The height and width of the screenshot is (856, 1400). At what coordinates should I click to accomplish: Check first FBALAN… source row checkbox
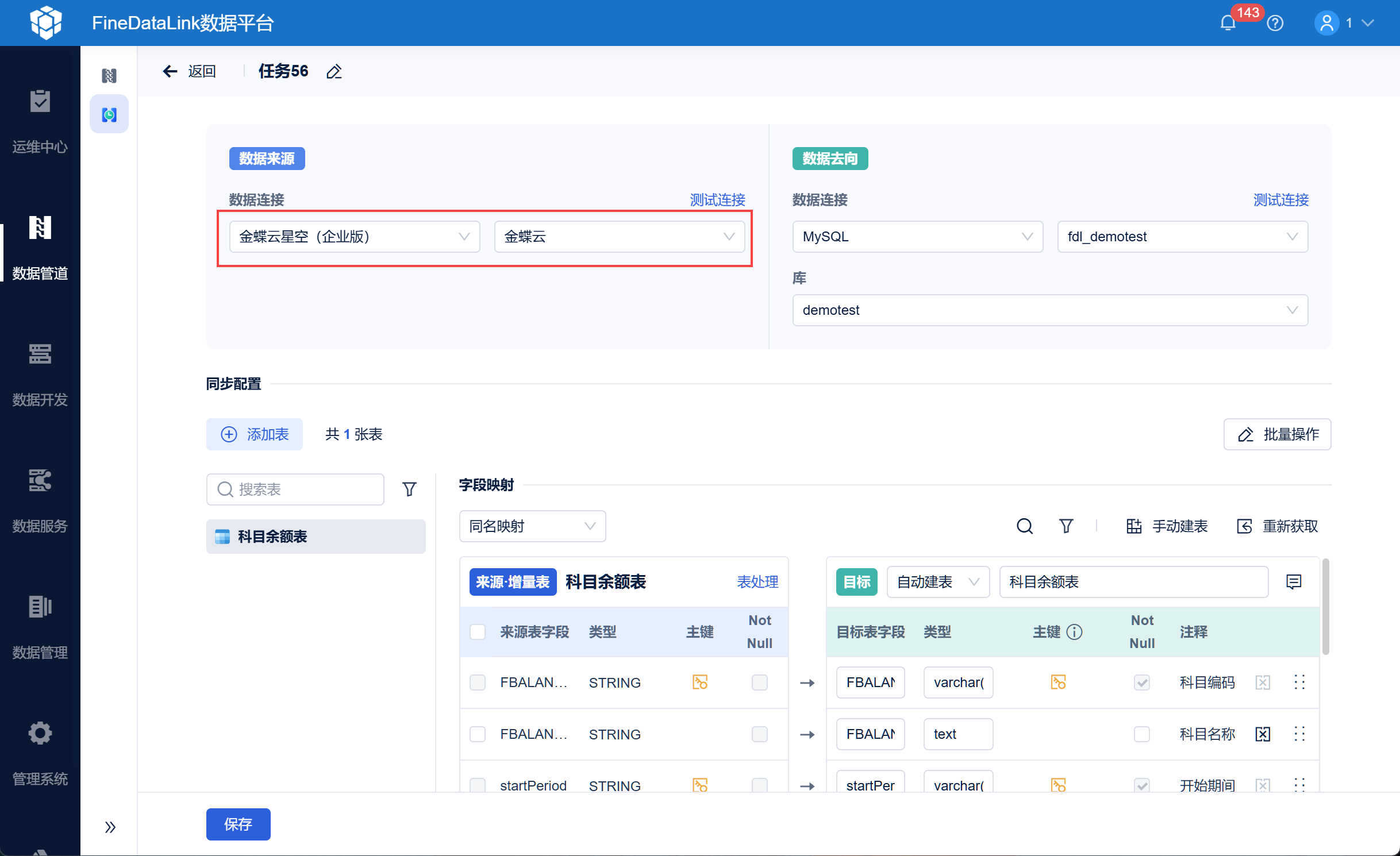478,683
